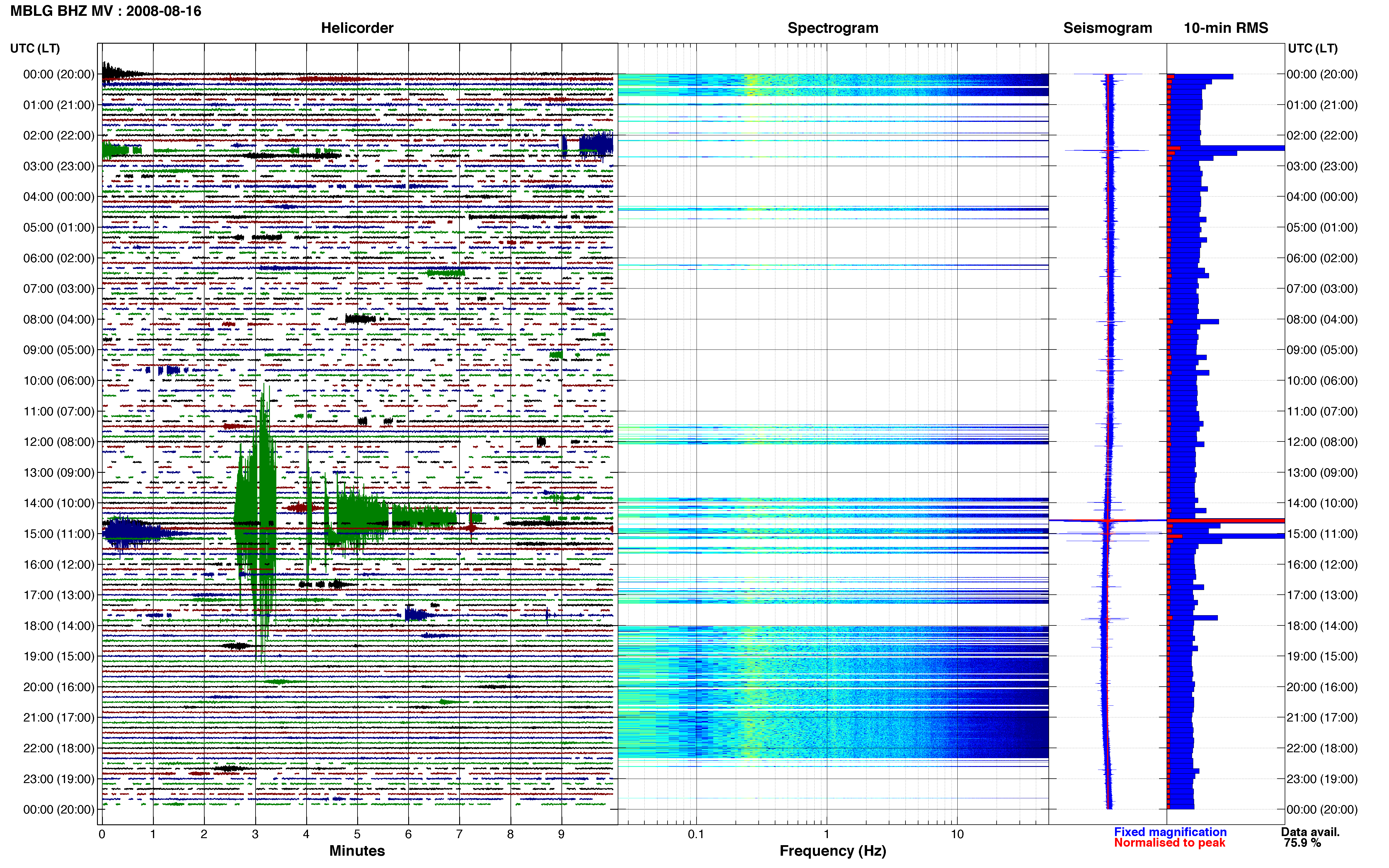Click minute tick label "9" under the helicorder

[x=561, y=834]
